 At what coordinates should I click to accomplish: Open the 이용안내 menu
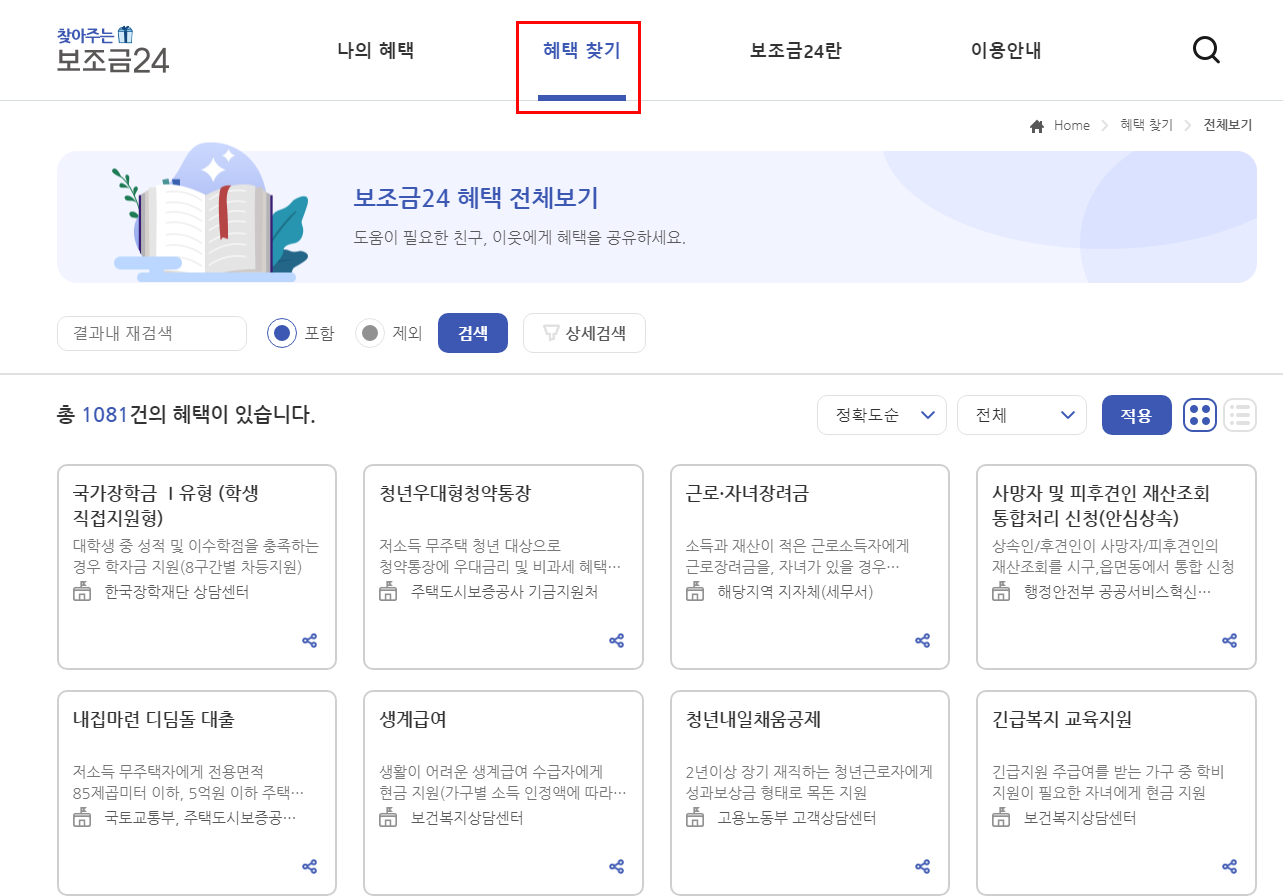pyautogui.click(x=1006, y=51)
